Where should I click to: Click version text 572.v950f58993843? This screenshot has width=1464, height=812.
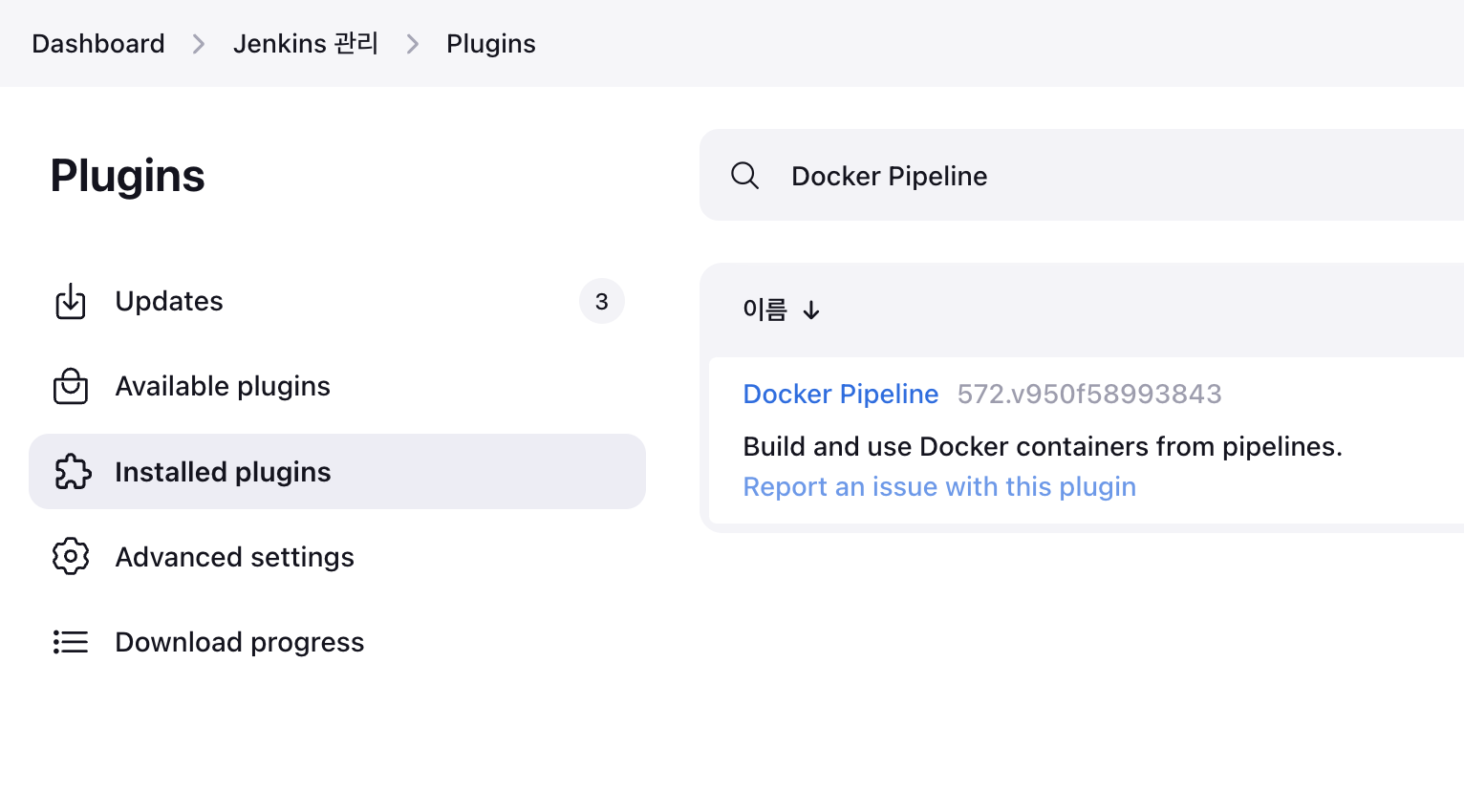(x=1089, y=394)
